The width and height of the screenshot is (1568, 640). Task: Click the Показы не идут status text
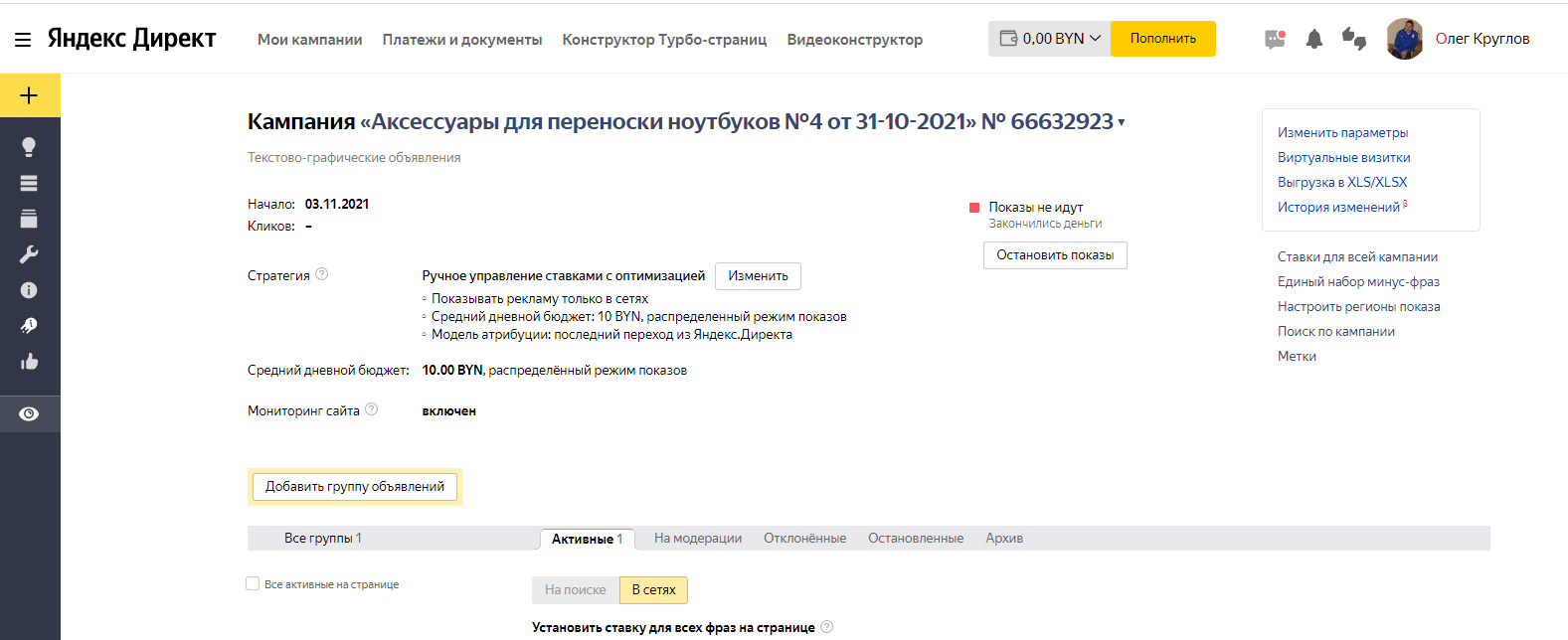(x=1036, y=207)
